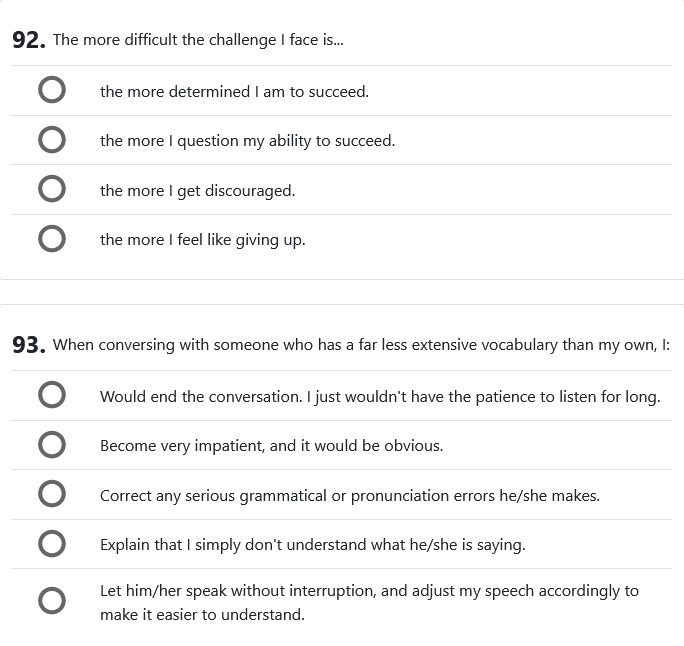
Task: Click the text 'pronunciation errors he/she makes.'
Action: pos(475,496)
